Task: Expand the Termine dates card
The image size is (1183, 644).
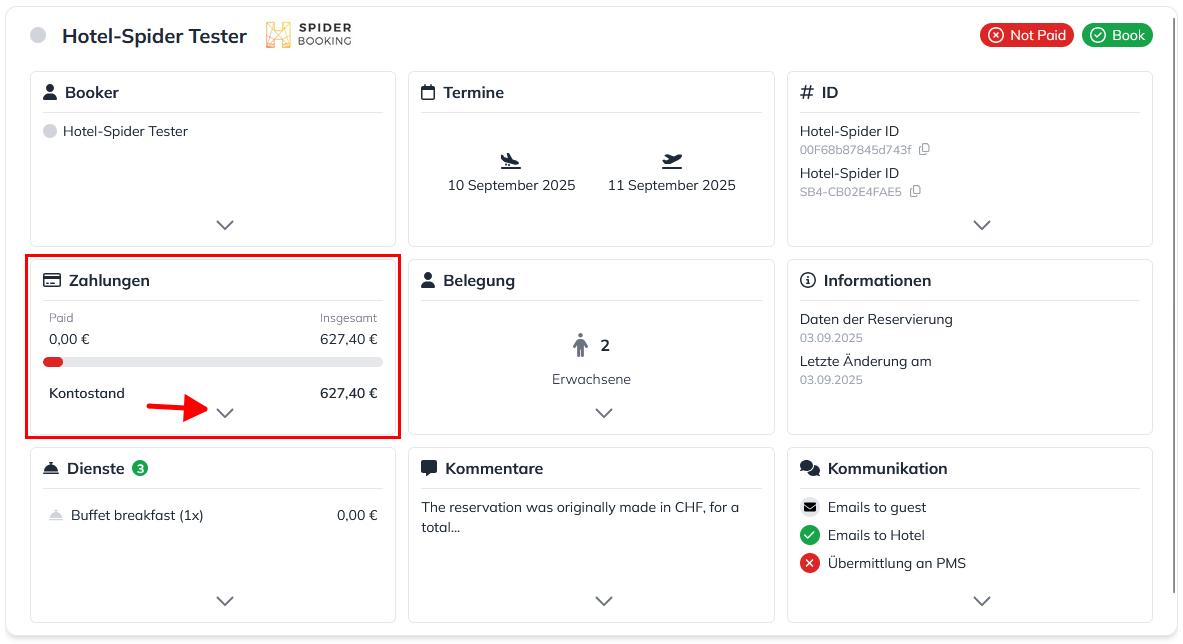Action: pyautogui.click(x=603, y=225)
